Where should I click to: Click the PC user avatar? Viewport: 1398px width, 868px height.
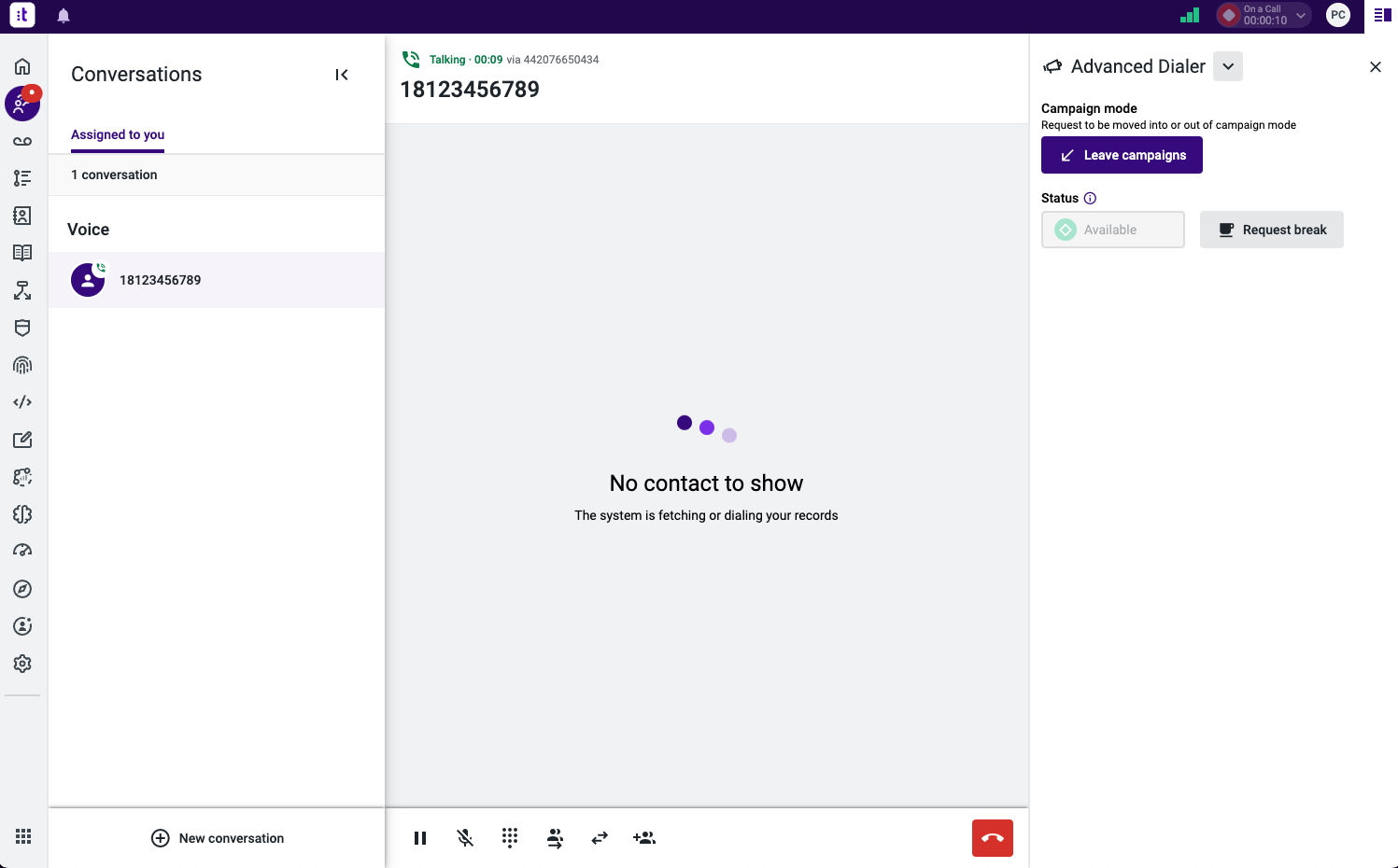(x=1338, y=15)
